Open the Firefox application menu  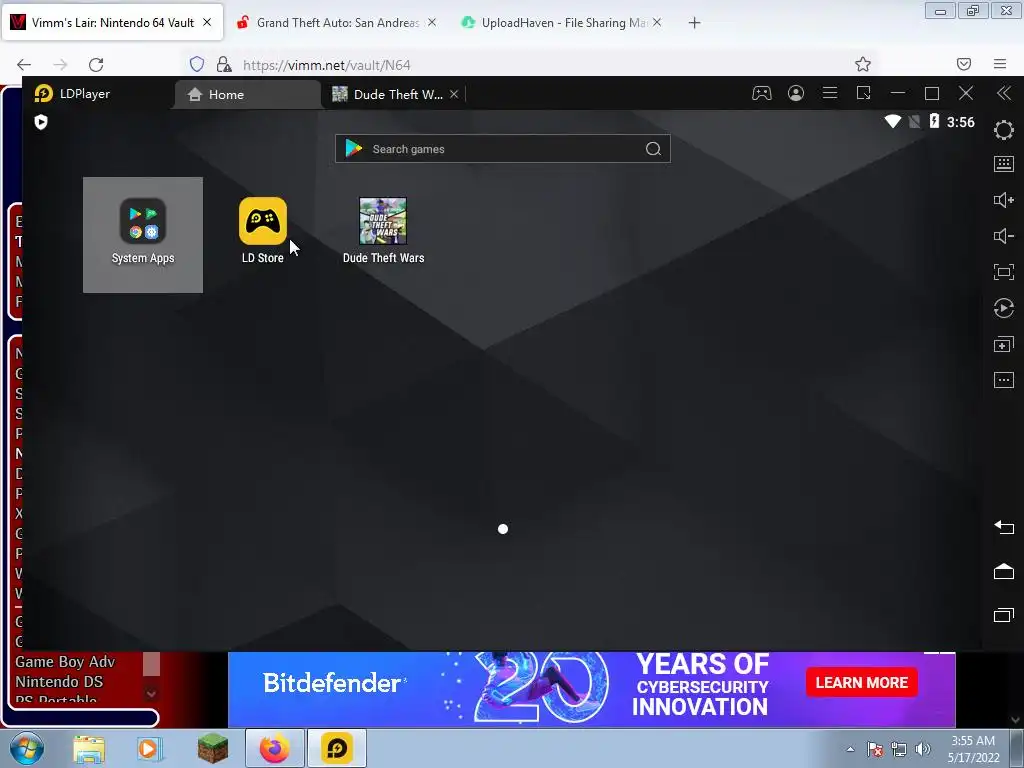[1000, 64]
